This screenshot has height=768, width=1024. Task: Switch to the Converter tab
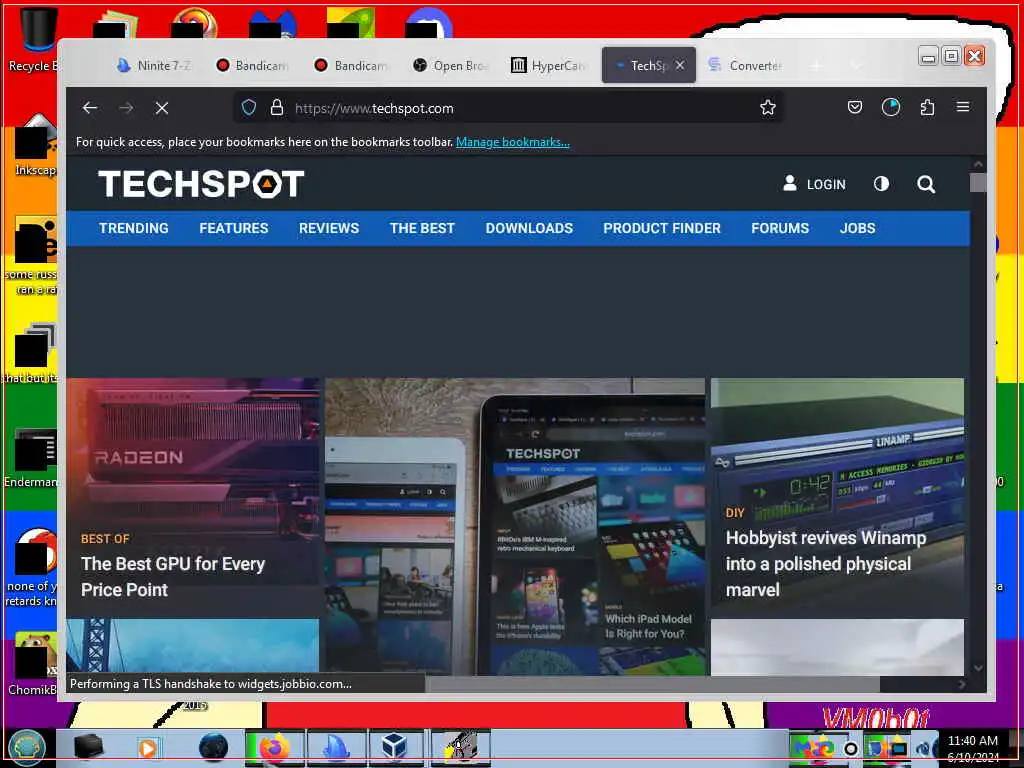(x=746, y=65)
